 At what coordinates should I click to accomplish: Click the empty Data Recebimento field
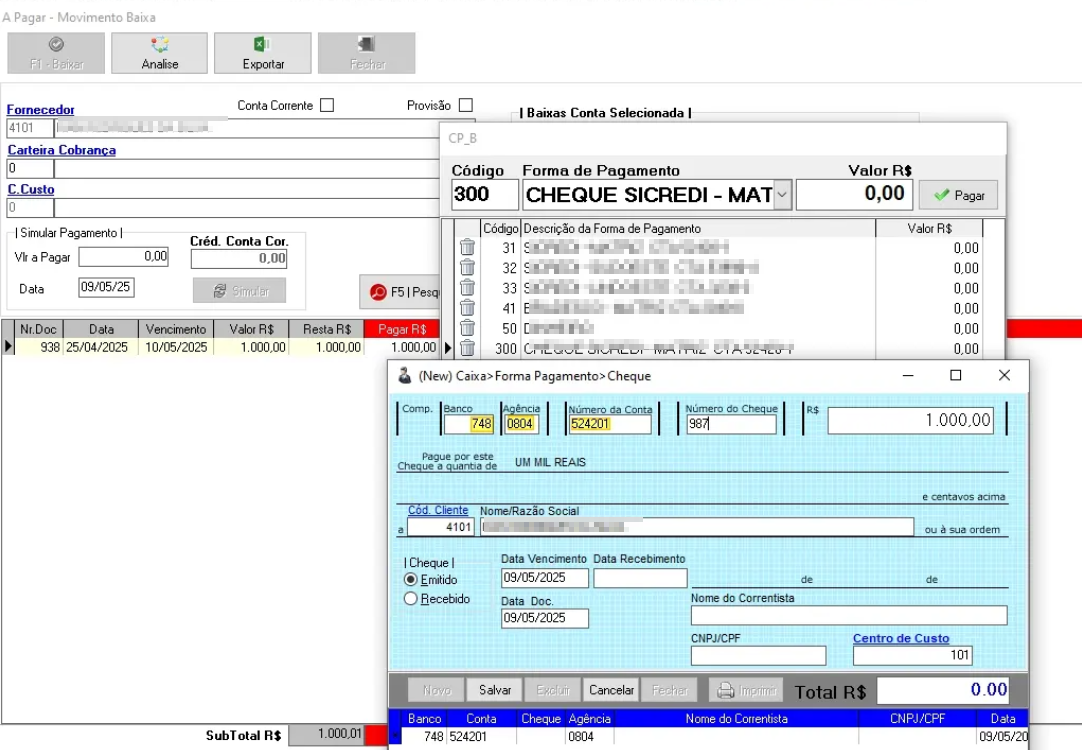[x=640, y=578]
